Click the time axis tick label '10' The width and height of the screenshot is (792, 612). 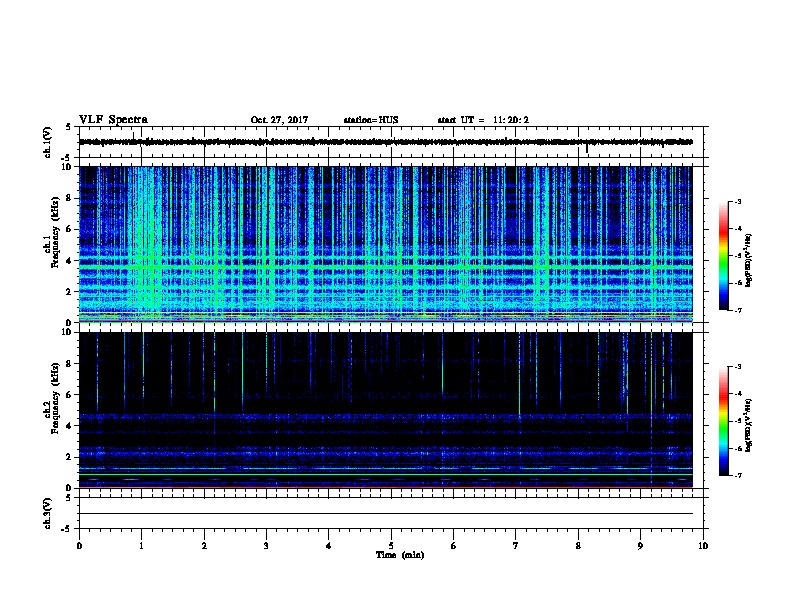(703, 546)
